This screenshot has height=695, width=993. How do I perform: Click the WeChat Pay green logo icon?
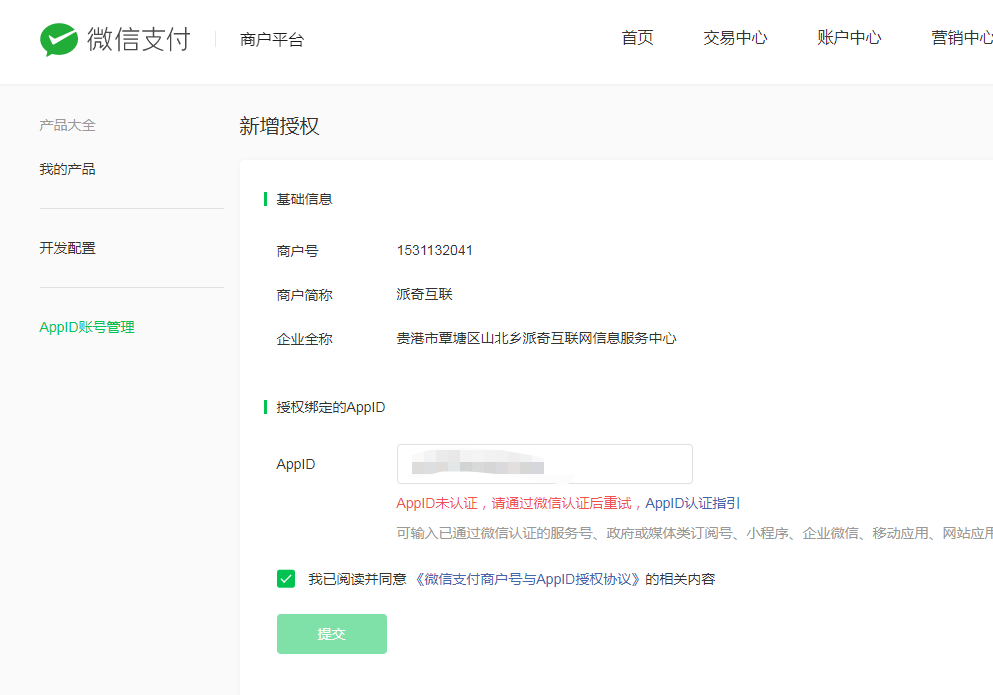coord(59,39)
